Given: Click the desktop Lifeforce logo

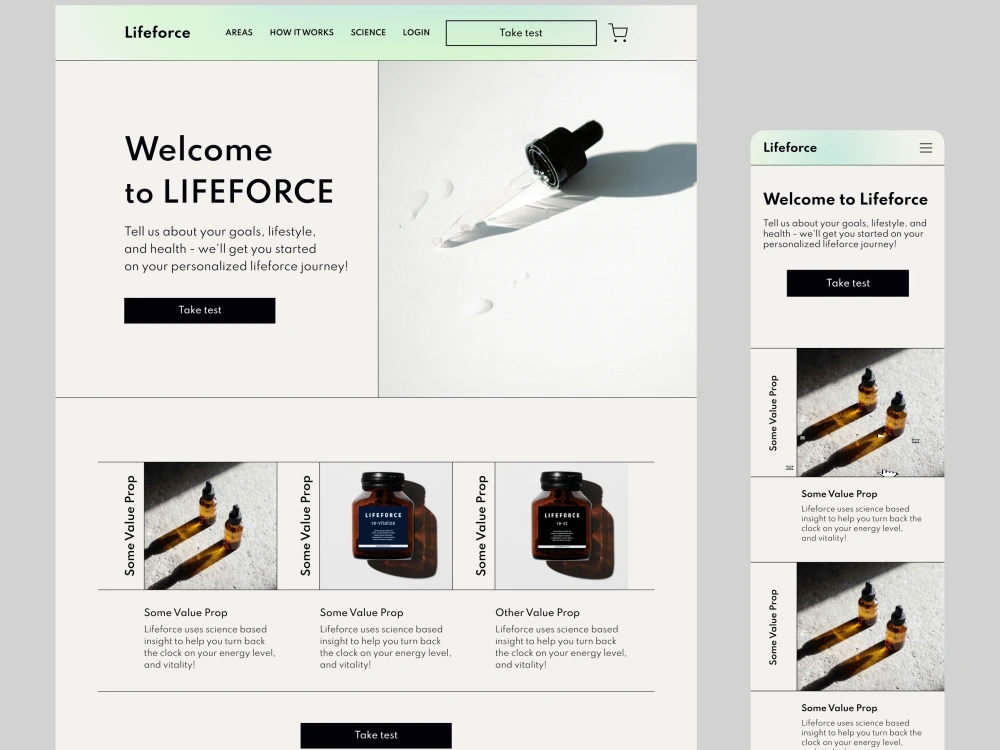Looking at the screenshot, I should pyautogui.click(x=158, y=32).
